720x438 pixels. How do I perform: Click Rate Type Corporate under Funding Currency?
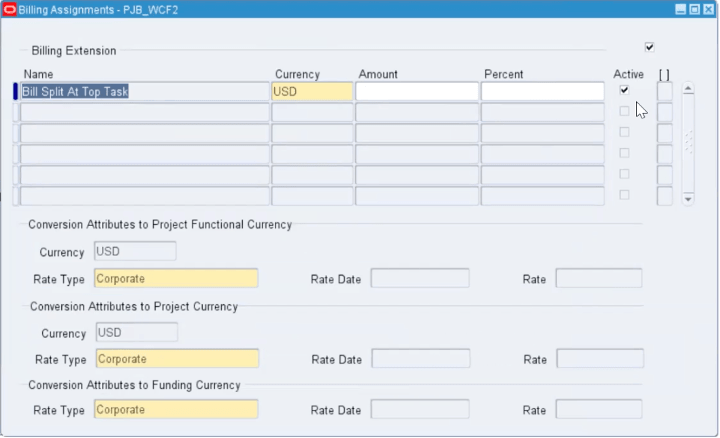176,410
